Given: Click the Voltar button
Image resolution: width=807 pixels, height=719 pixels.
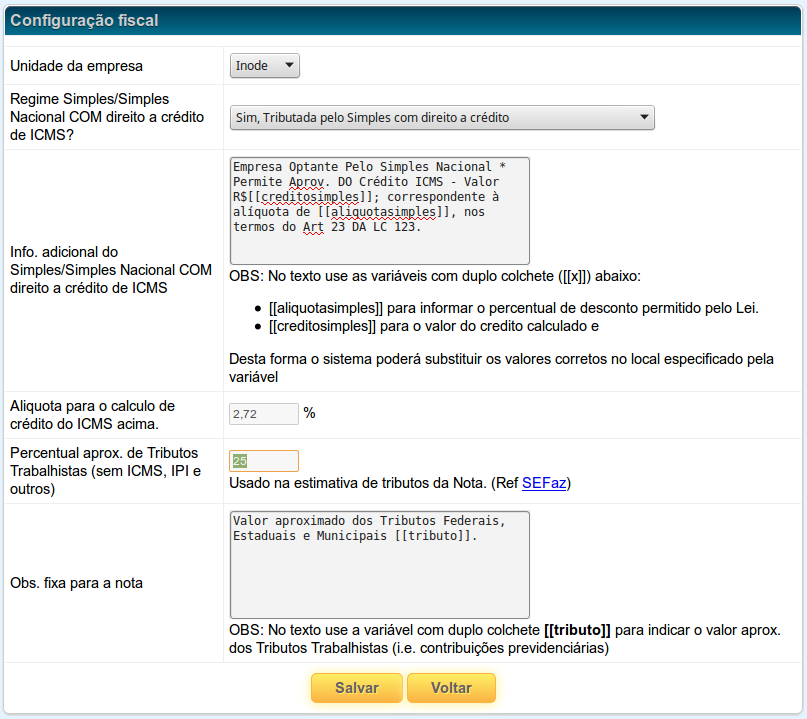Looking at the screenshot, I should pyautogui.click(x=451, y=688).
